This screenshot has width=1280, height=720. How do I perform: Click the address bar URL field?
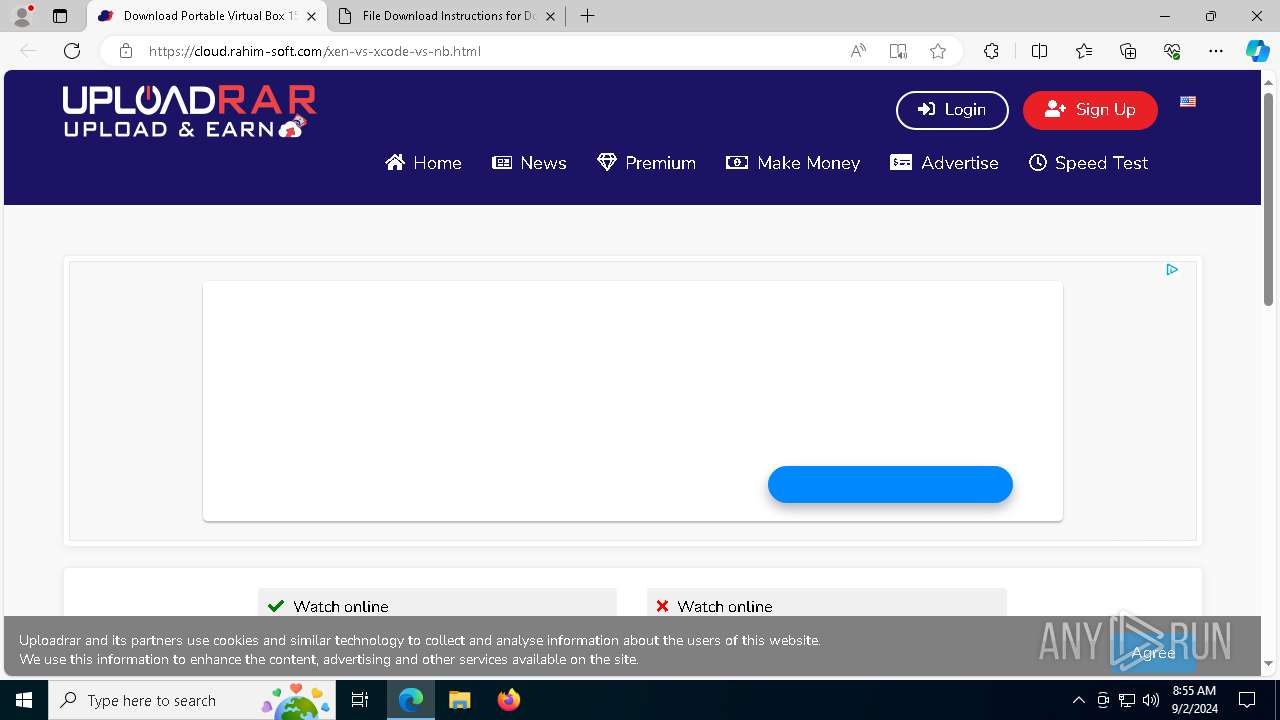(x=490, y=51)
